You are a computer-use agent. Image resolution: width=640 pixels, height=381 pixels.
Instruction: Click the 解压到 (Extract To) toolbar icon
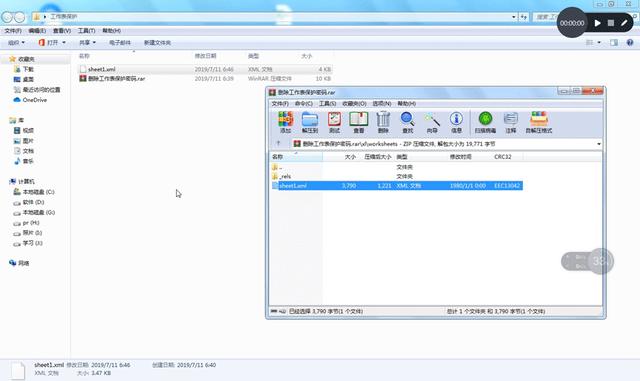(x=310, y=122)
